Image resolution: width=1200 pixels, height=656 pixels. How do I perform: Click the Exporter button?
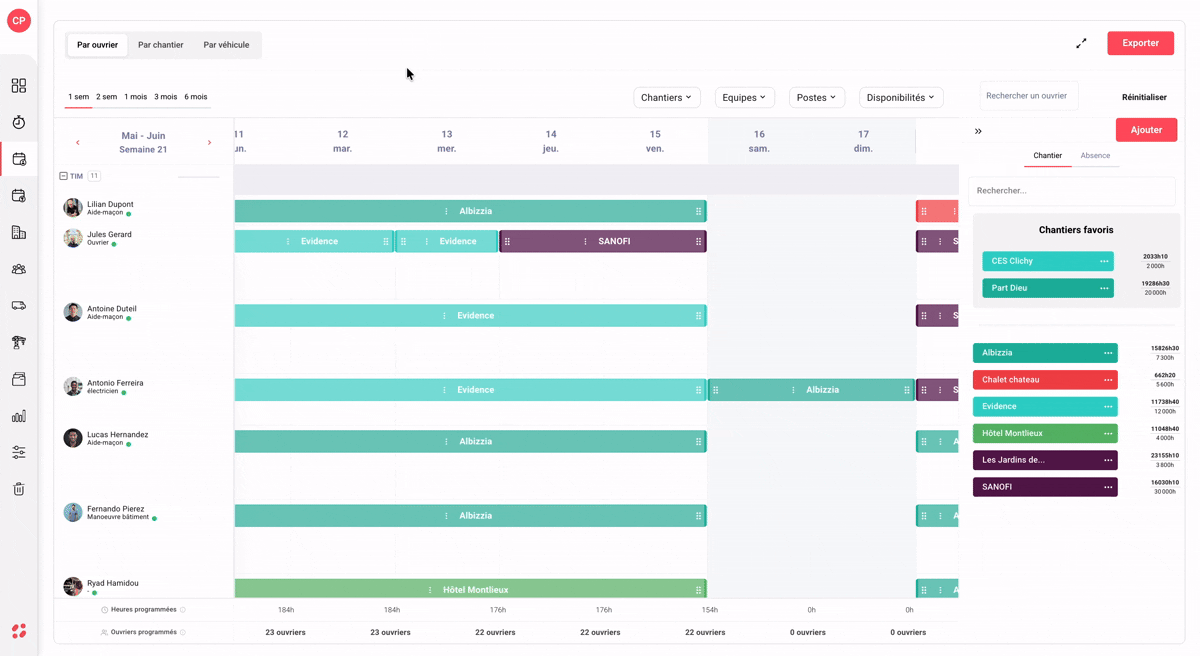[1141, 44]
